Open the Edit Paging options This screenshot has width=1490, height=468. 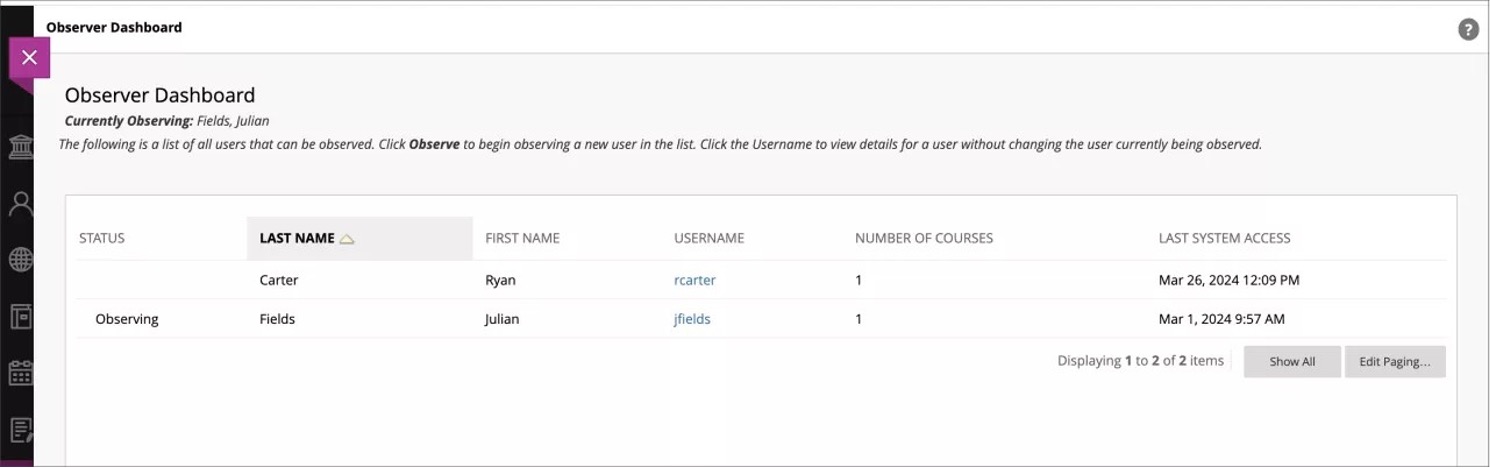pyautogui.click(x=1394, y=362)
